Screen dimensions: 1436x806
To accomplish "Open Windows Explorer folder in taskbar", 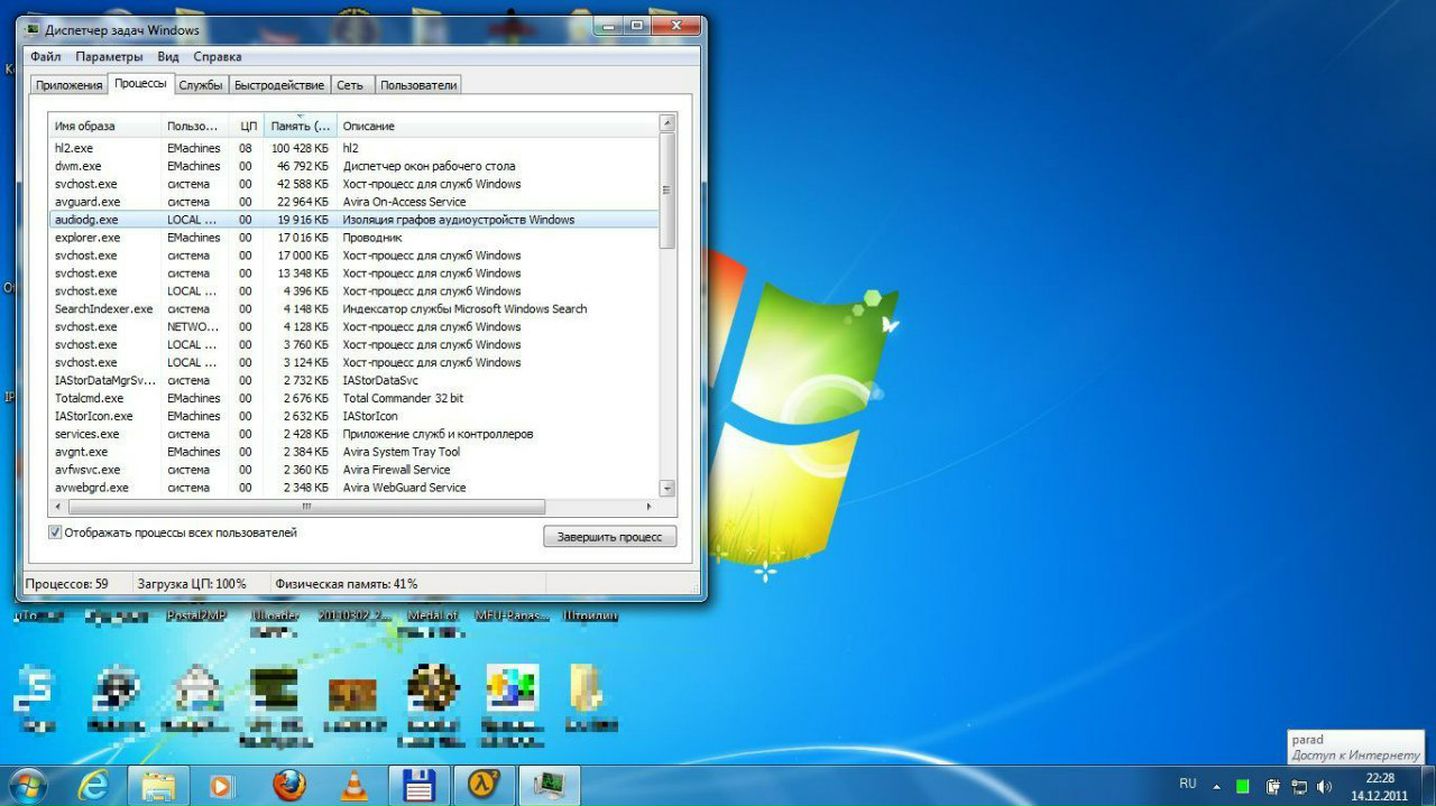I will (158, 786).
